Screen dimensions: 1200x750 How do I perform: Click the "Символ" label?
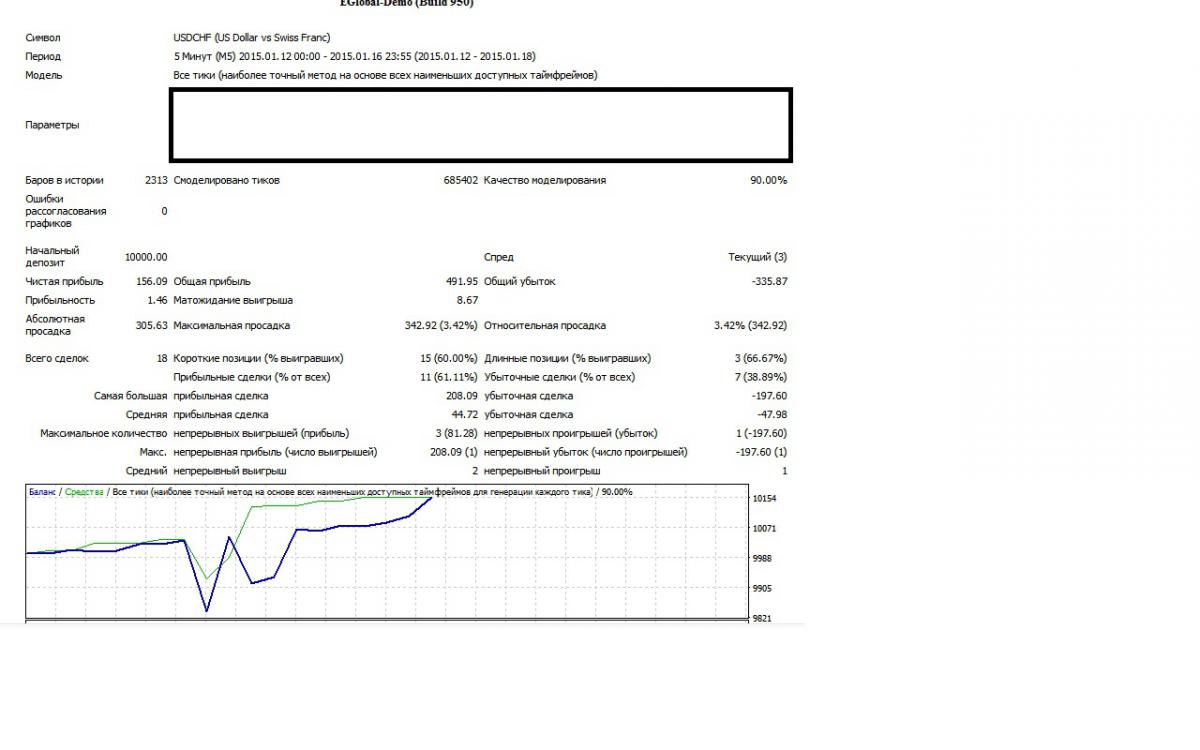pos(43,38)
